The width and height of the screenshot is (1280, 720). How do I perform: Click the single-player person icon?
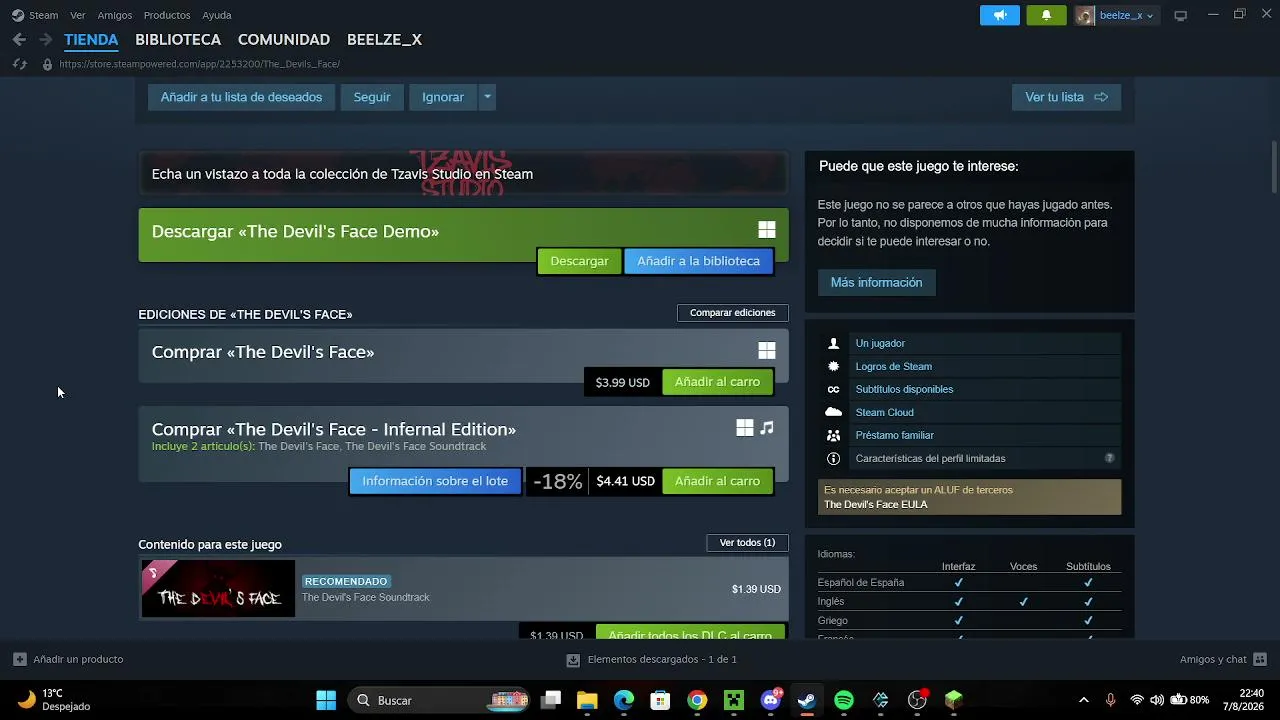pyautogui.click(x=833, y=343)
